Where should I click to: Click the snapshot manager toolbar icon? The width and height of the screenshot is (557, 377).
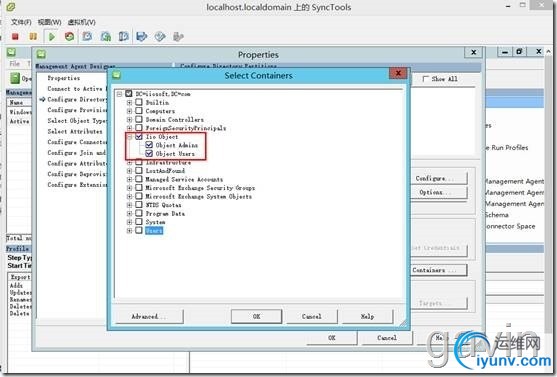coord(124,36)
